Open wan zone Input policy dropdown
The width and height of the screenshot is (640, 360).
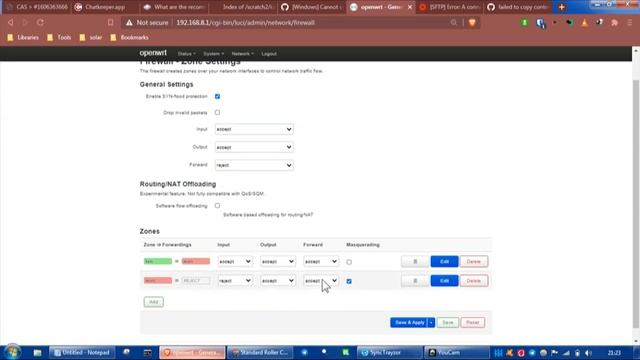click(235, 281)
